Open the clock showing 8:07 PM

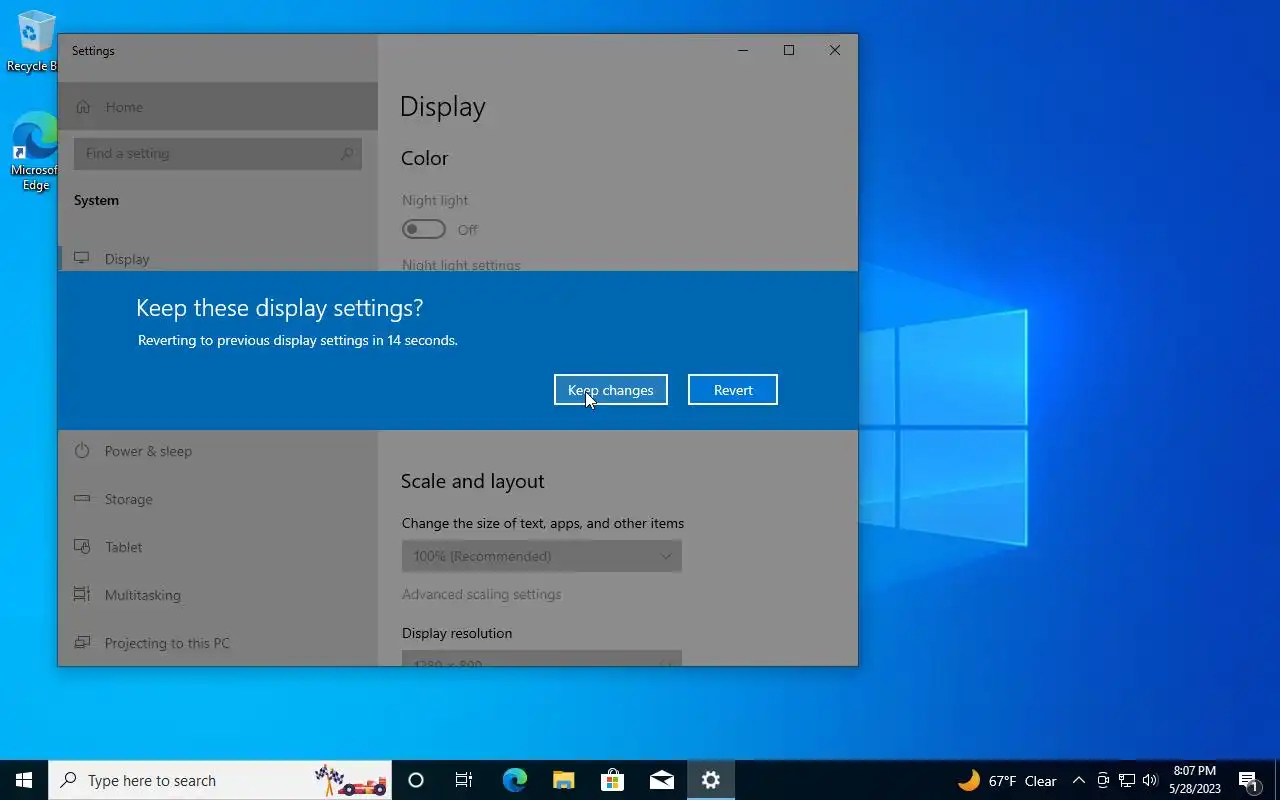coord(1195,780)
